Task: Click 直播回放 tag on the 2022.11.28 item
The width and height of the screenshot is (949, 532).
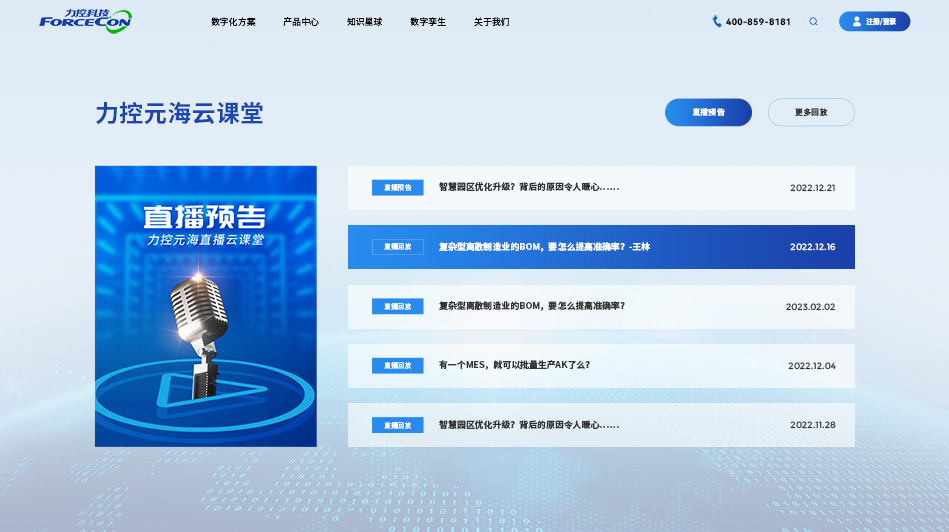Action: [397, 425]
